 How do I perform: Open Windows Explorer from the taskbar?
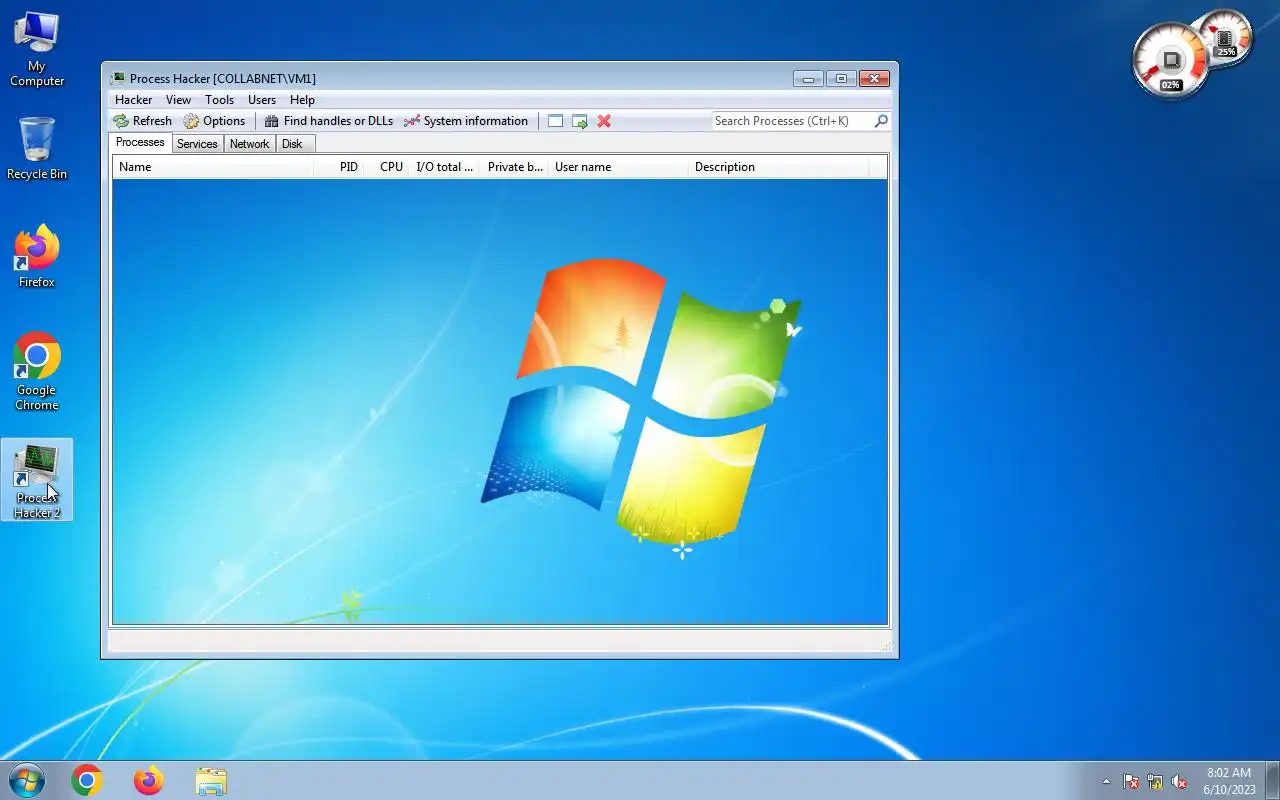(211, 780)
